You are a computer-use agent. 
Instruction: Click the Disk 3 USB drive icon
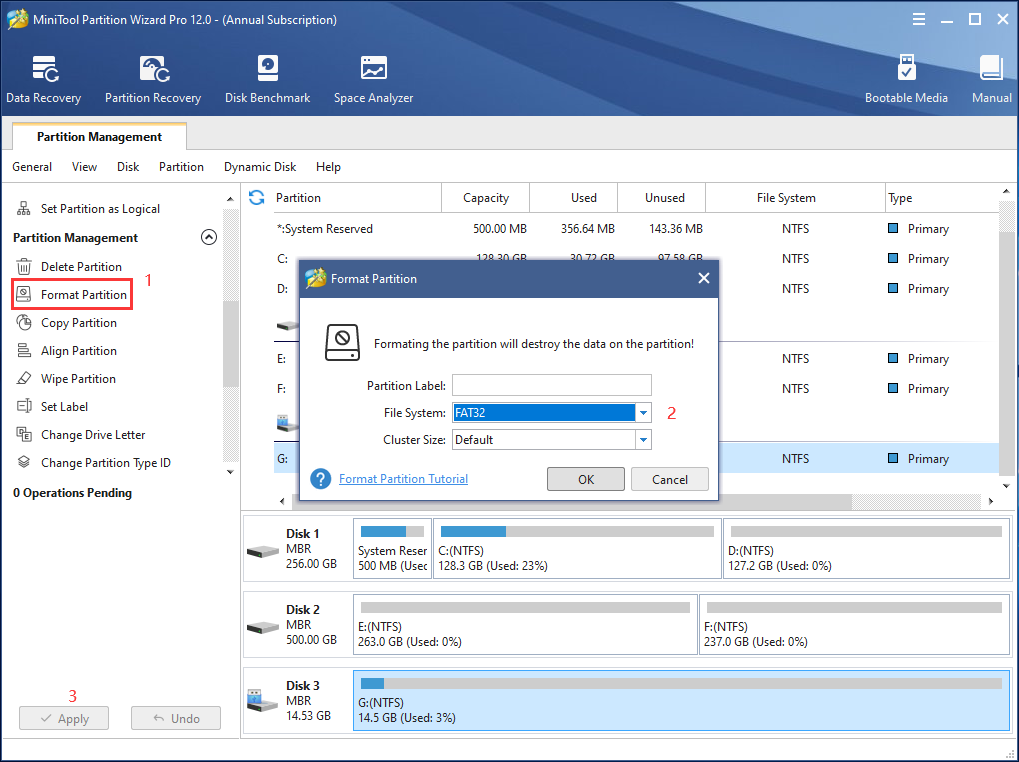(x=263, y=701)
